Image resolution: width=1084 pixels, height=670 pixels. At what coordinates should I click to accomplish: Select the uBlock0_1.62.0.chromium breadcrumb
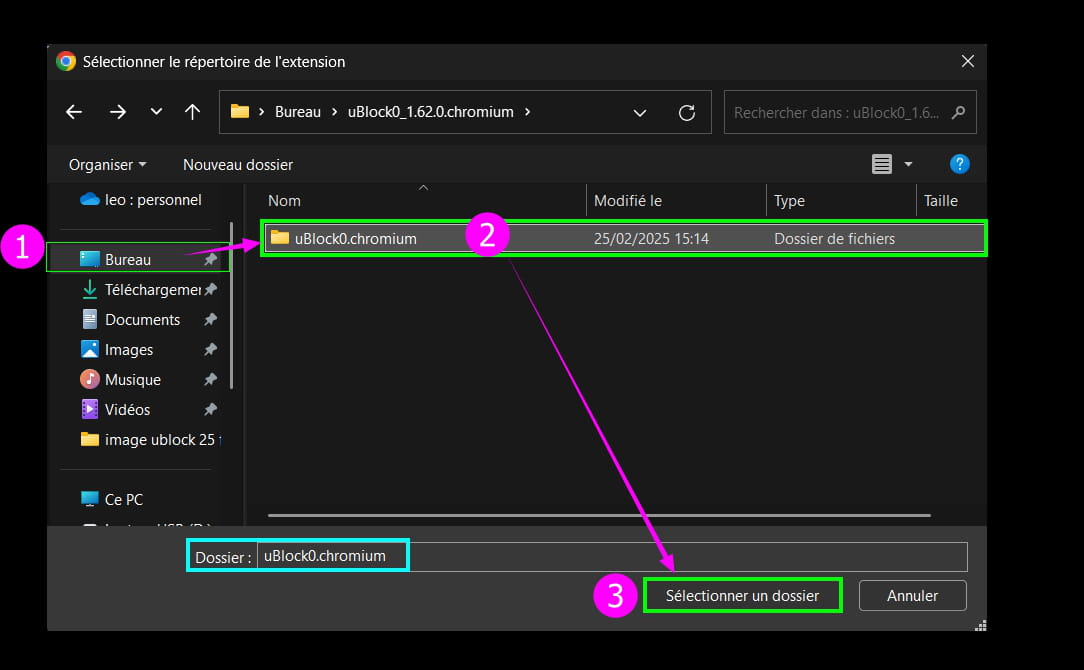pyautogui.click(x=431, y=112)
